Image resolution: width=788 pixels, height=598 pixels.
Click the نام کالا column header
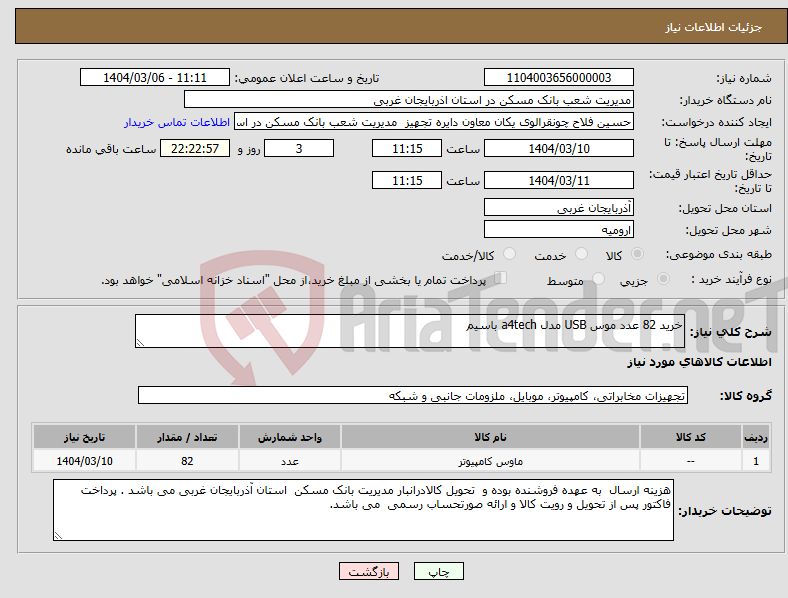pos(490,437)
